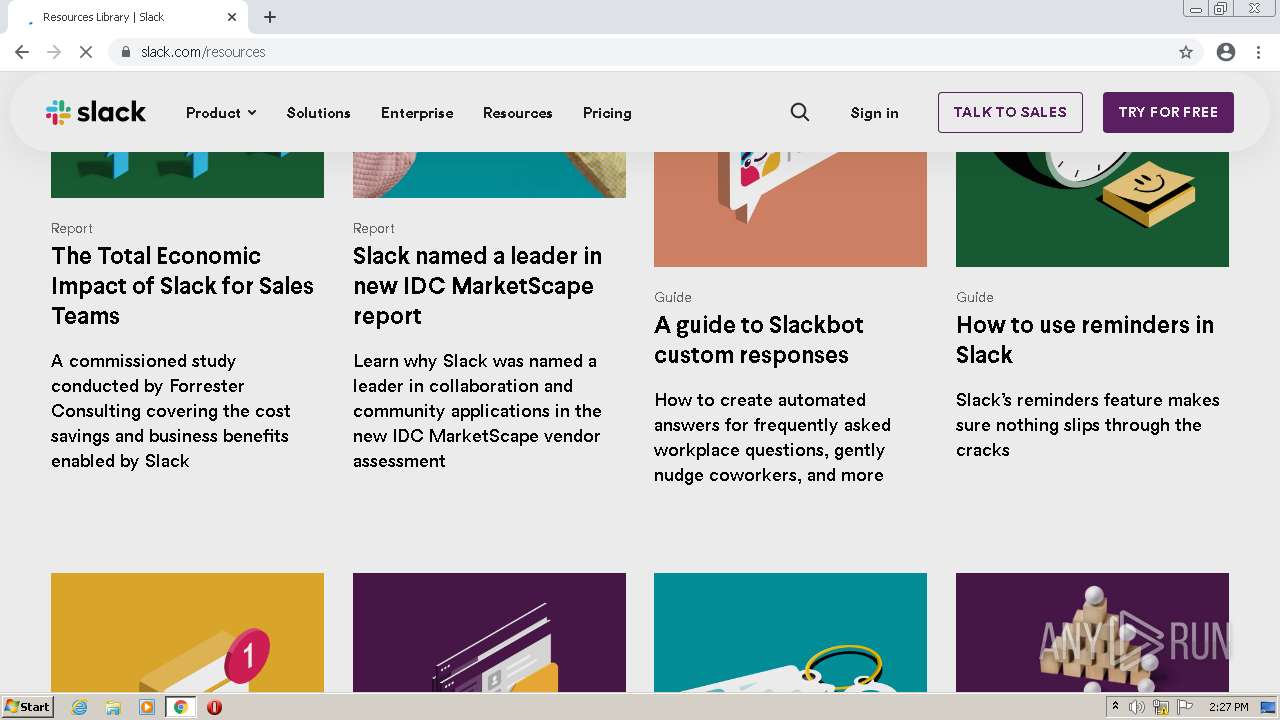Screen dimensions: 1280x720
Task: Click the IDC MarketScape description text
Action: pos(477,411)
